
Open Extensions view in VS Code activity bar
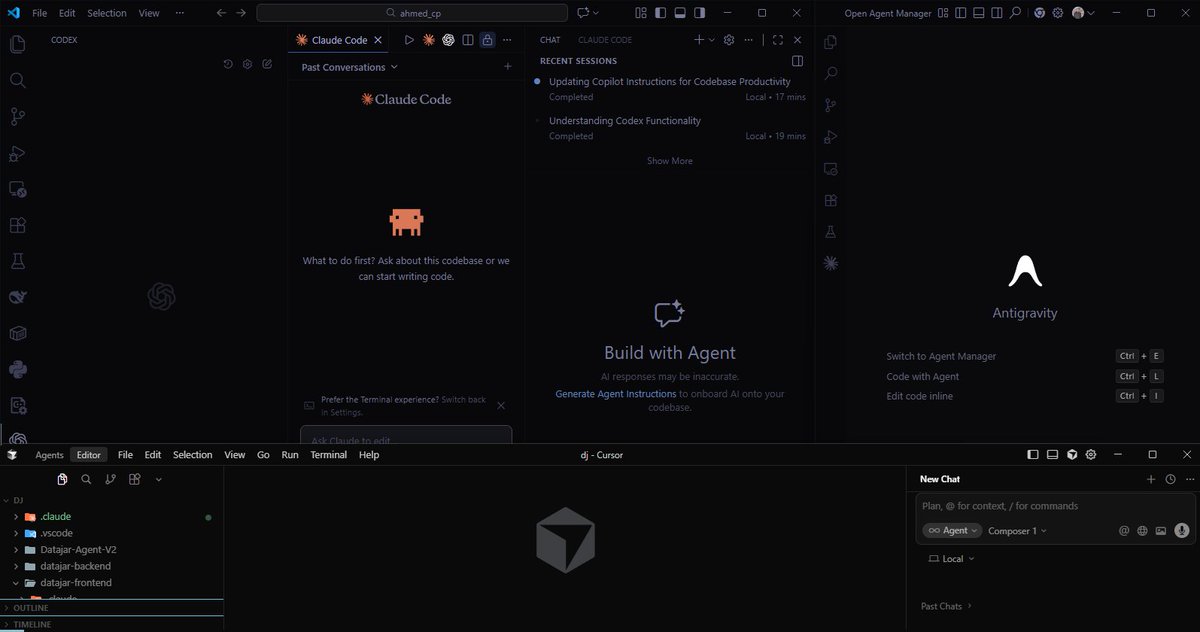(x=17, y=225)
